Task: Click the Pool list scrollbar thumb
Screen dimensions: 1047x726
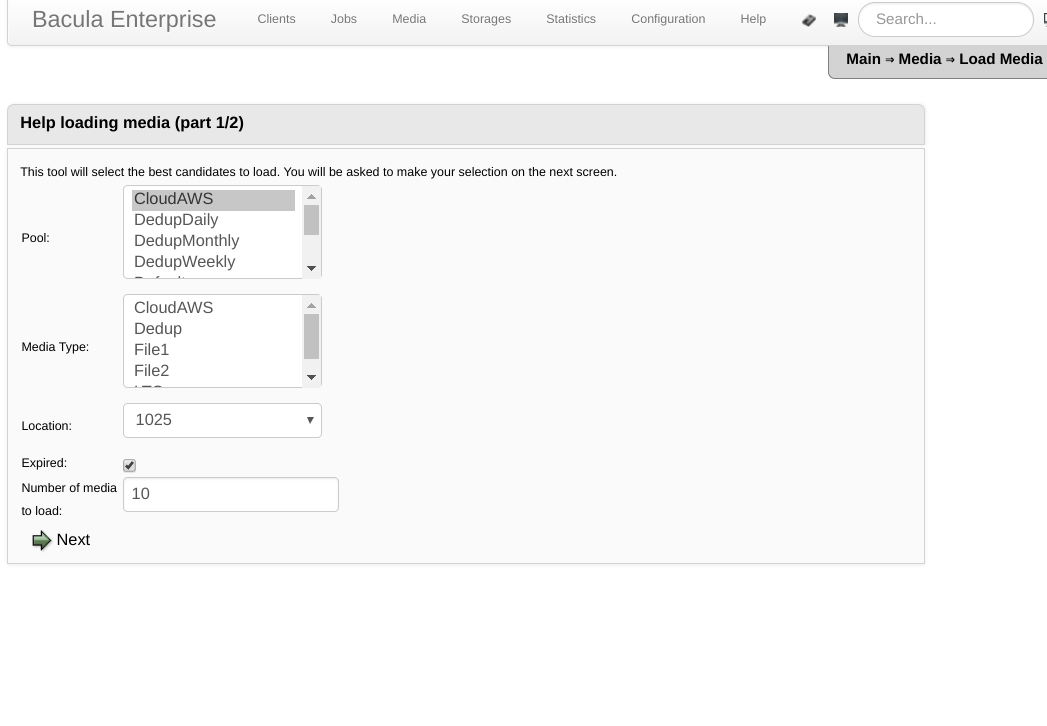Action: [311, 220]
